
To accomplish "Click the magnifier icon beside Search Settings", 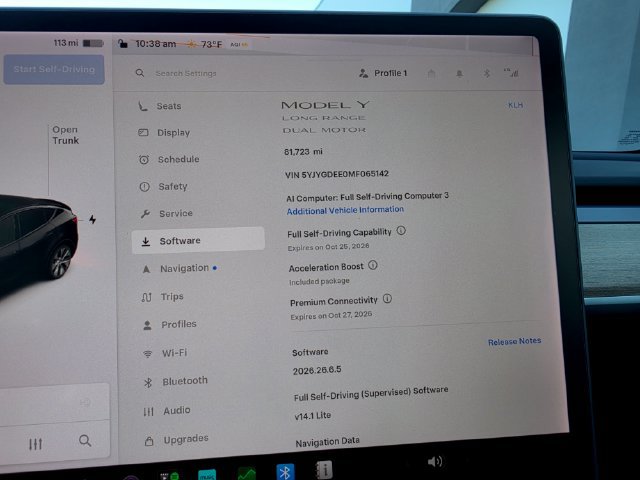I will click(x=140, y=73).
